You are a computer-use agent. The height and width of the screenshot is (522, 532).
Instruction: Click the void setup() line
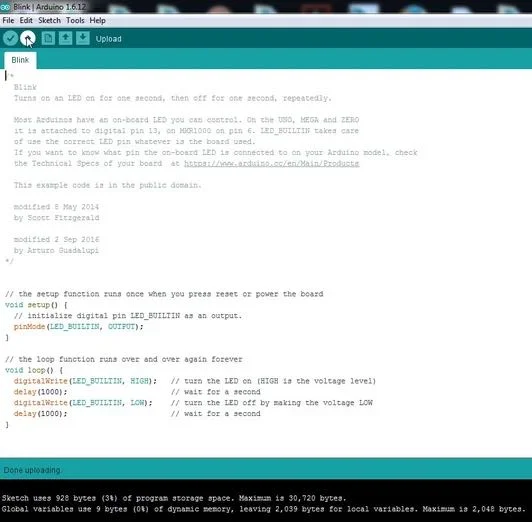point(36,305)
